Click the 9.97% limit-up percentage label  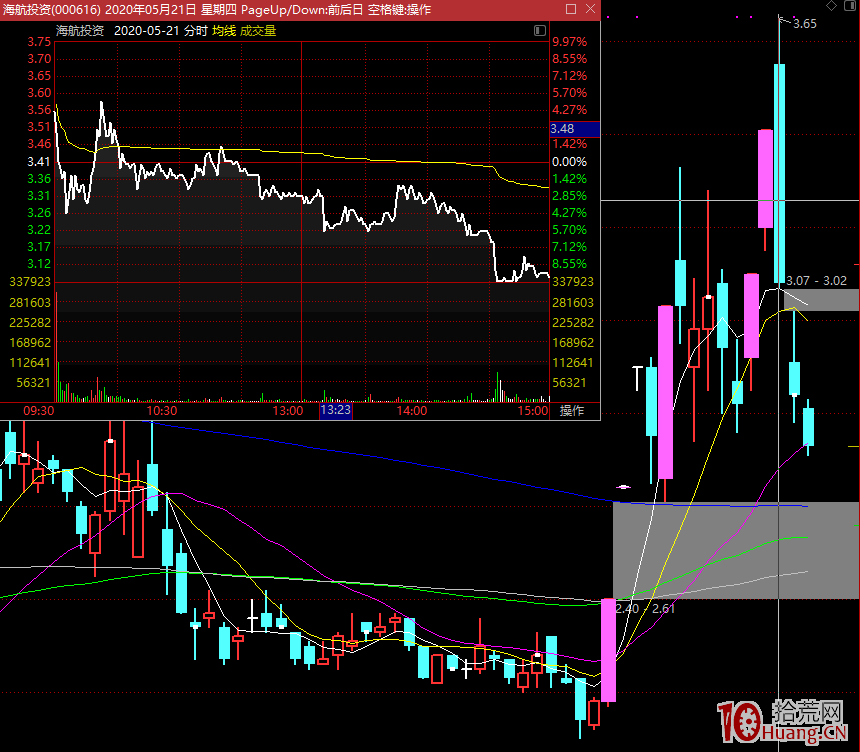point(569,42)
